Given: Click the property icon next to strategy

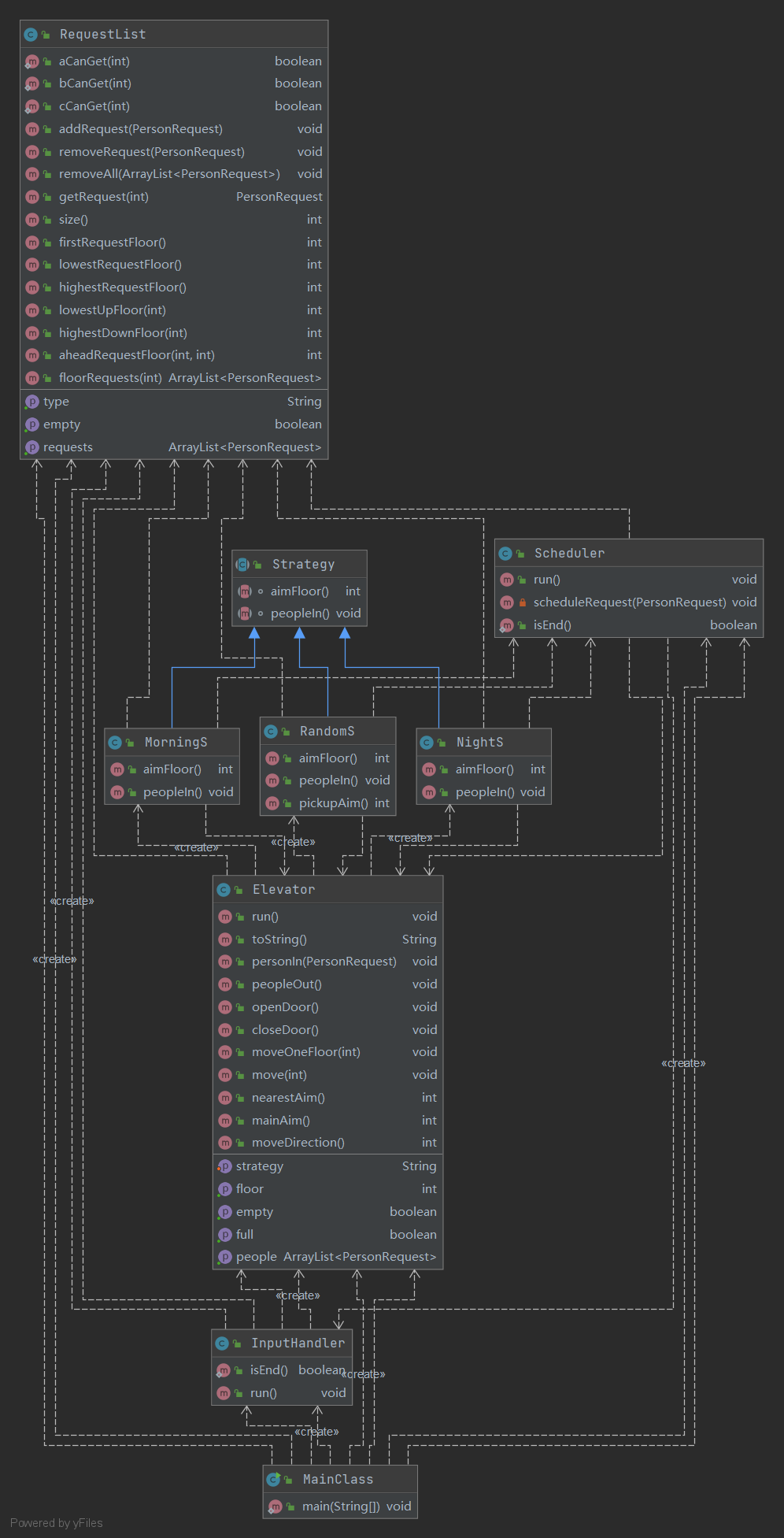Looking at the screenshot, I should [x=224, y=1166].
